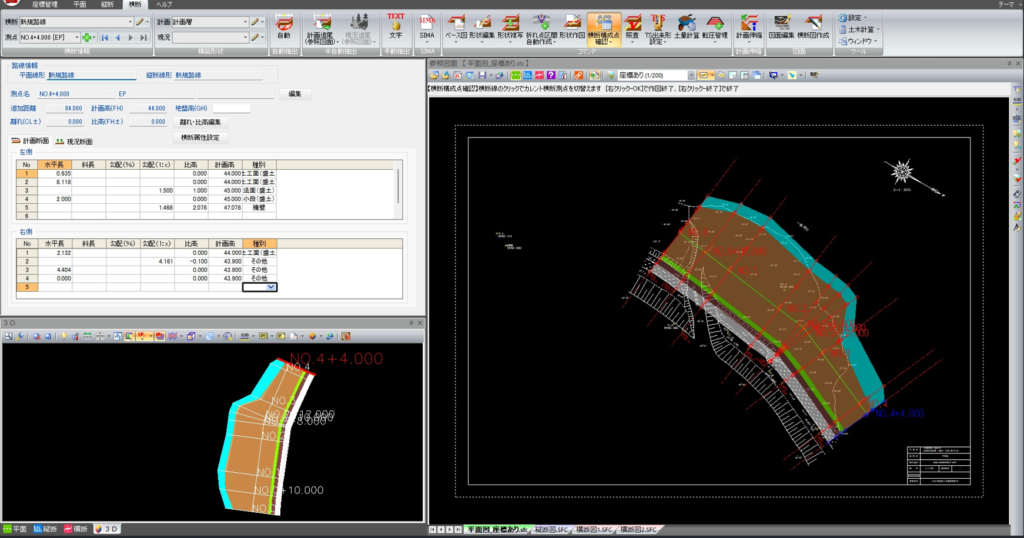The height and width of the screenshot is (538, 1024).
Task: Click the 地盤高(GH) input field
Action: tap(231, 108)
